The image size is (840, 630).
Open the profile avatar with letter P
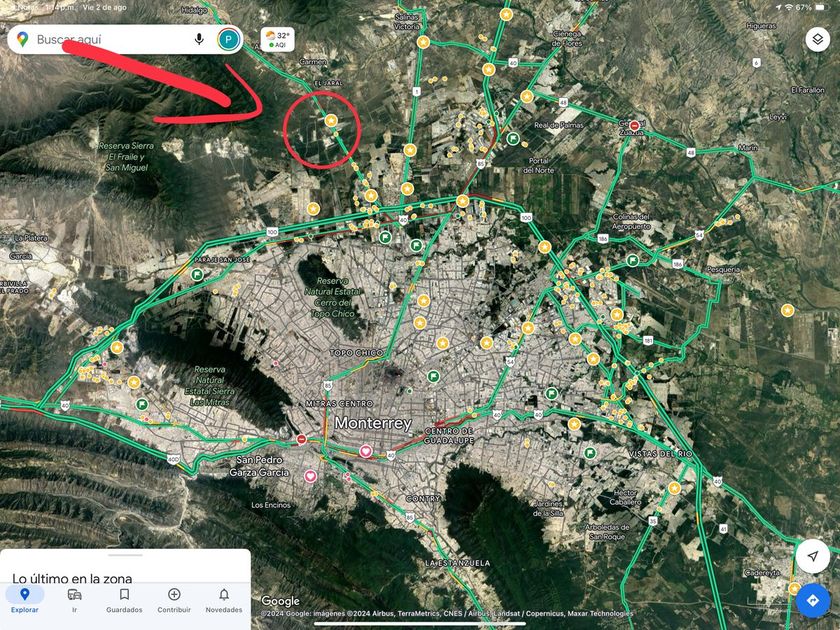[x=229, y=40]
